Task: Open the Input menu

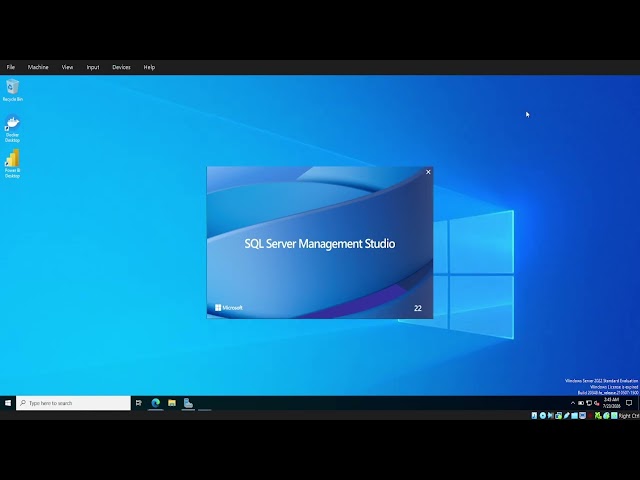Action: pyautogui.click(x=93, y=67)
